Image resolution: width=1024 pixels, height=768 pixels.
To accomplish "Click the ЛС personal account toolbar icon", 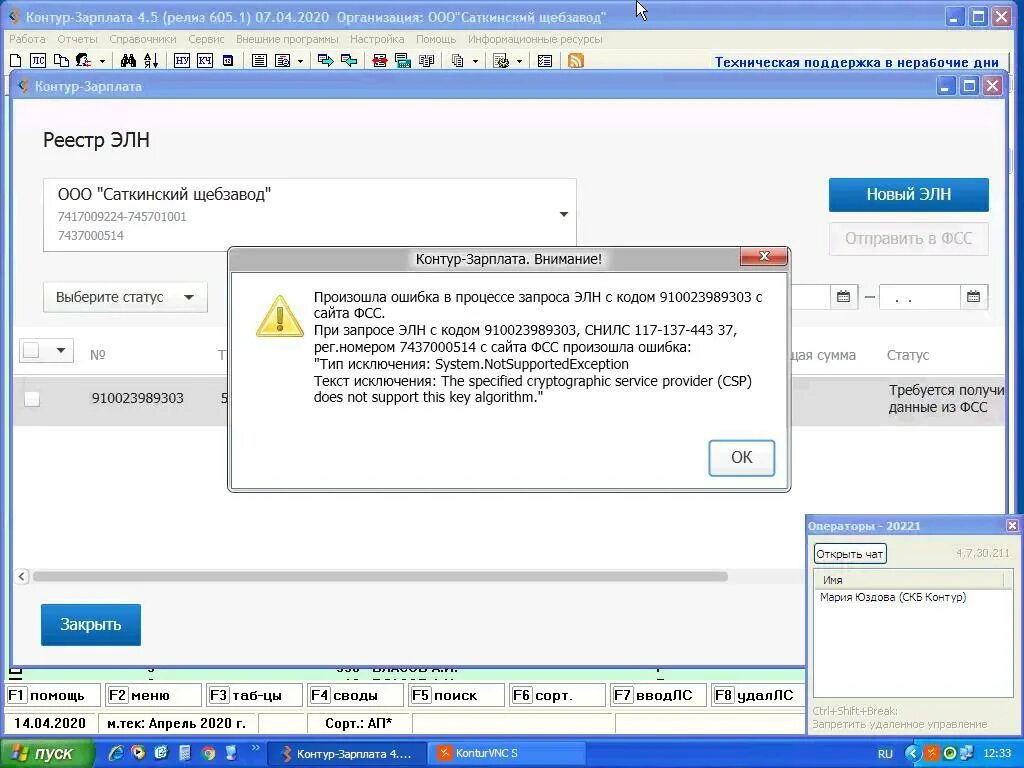I will (x=38, y=61).
